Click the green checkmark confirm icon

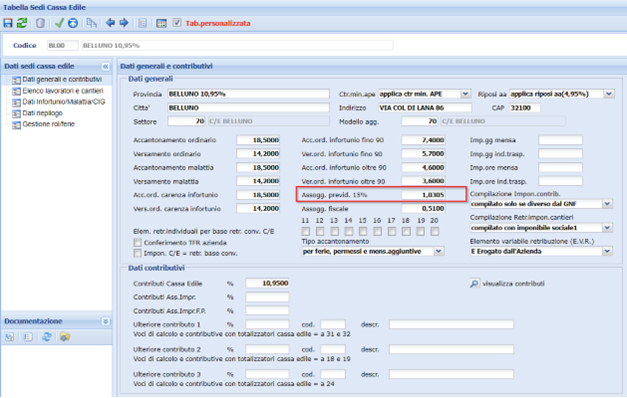coord(59,23)
